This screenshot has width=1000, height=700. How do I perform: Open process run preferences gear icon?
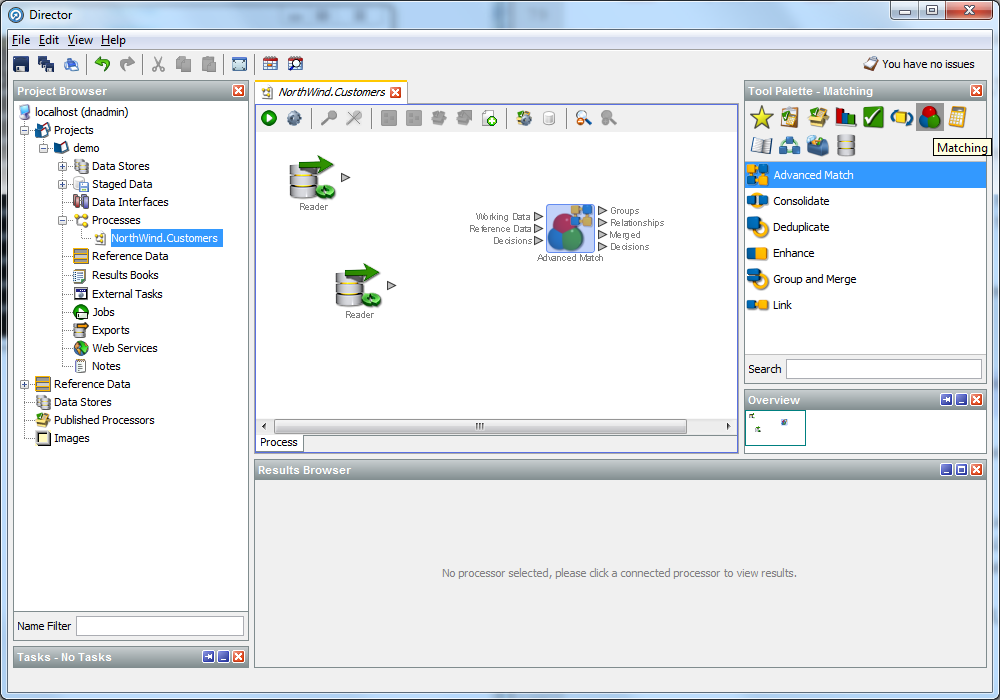294,118
